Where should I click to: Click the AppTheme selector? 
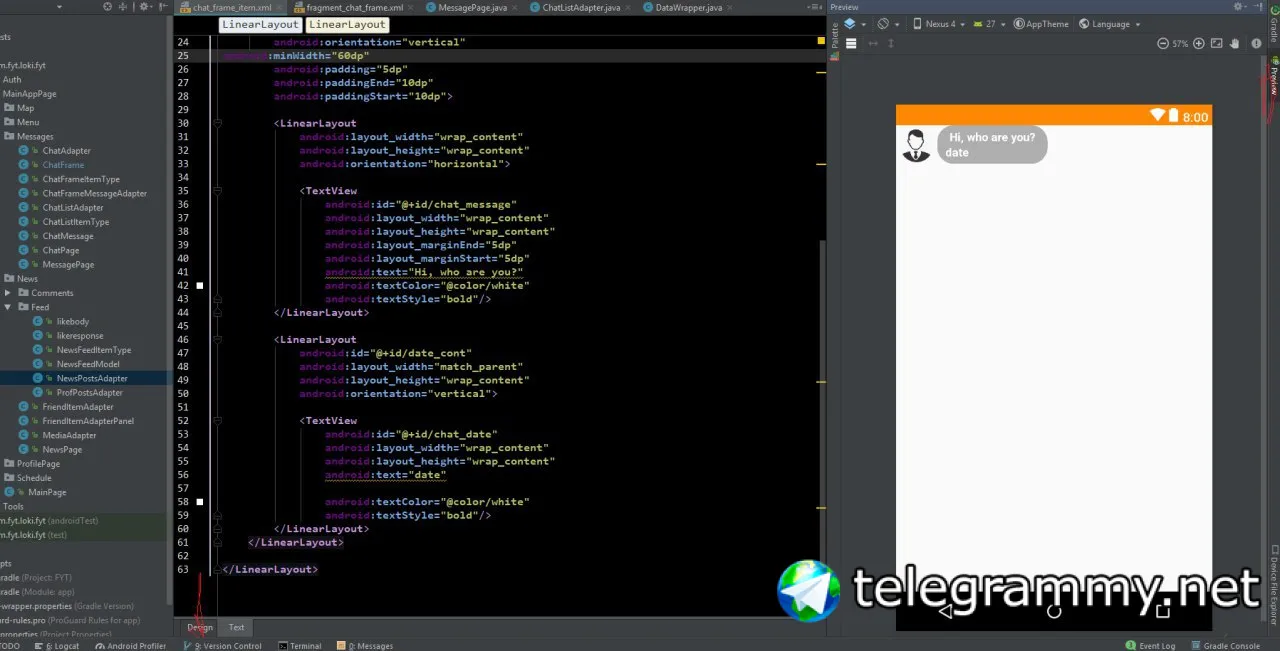click(1041, 24)
